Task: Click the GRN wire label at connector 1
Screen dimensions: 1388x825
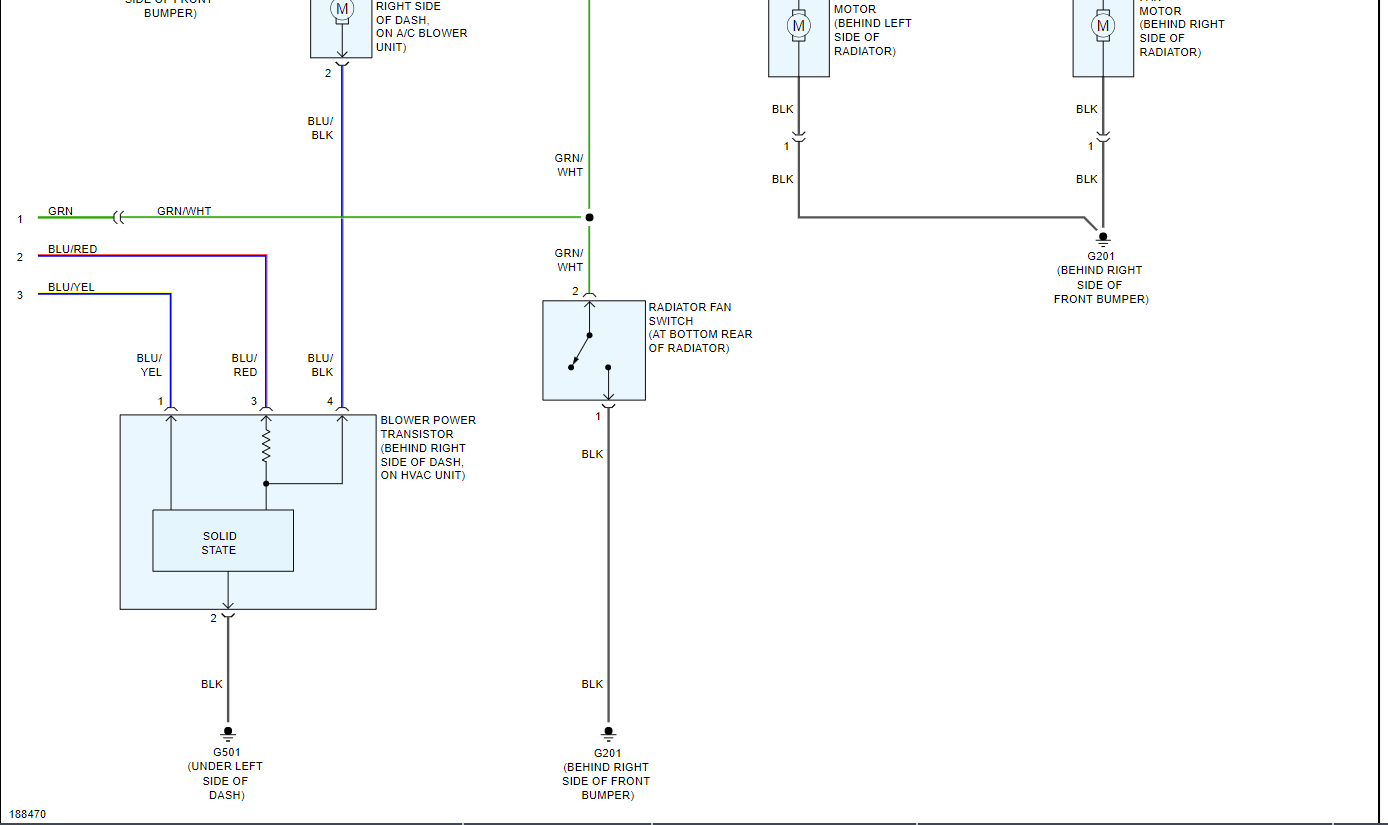Action: 60,211
